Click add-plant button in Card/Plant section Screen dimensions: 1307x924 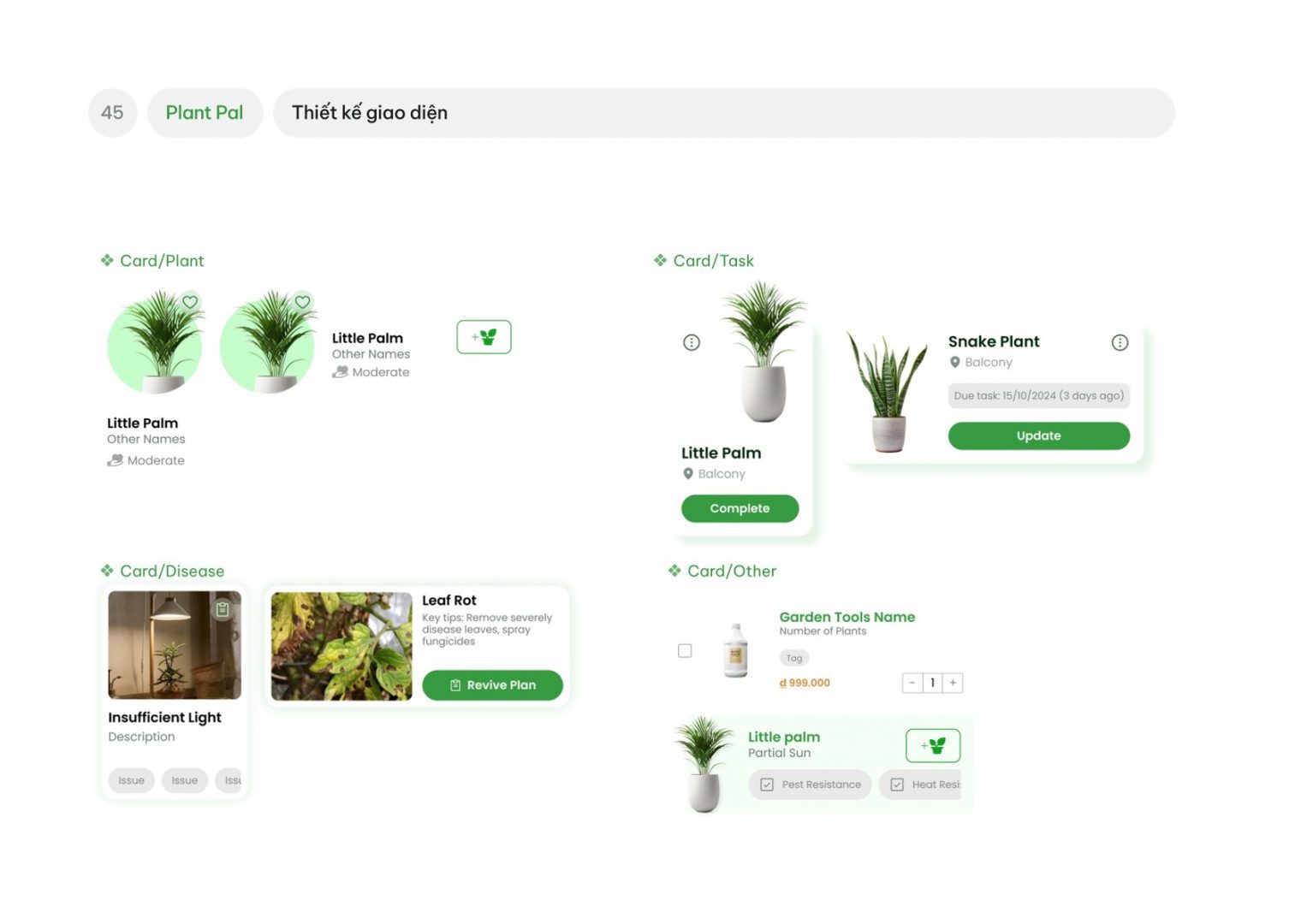[x=484, y=337]
